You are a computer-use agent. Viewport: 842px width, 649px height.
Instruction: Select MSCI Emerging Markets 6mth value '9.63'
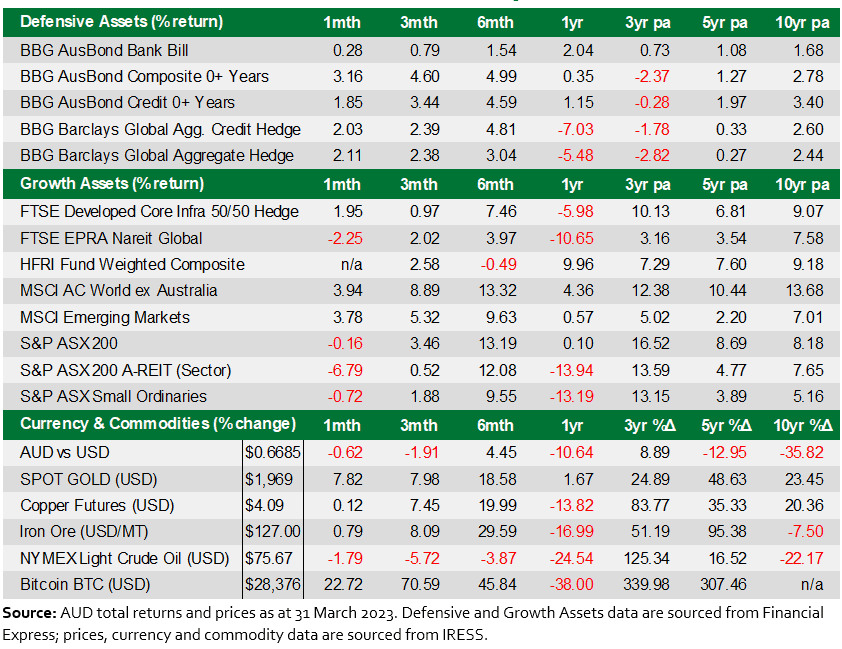[x=502, y=317]
